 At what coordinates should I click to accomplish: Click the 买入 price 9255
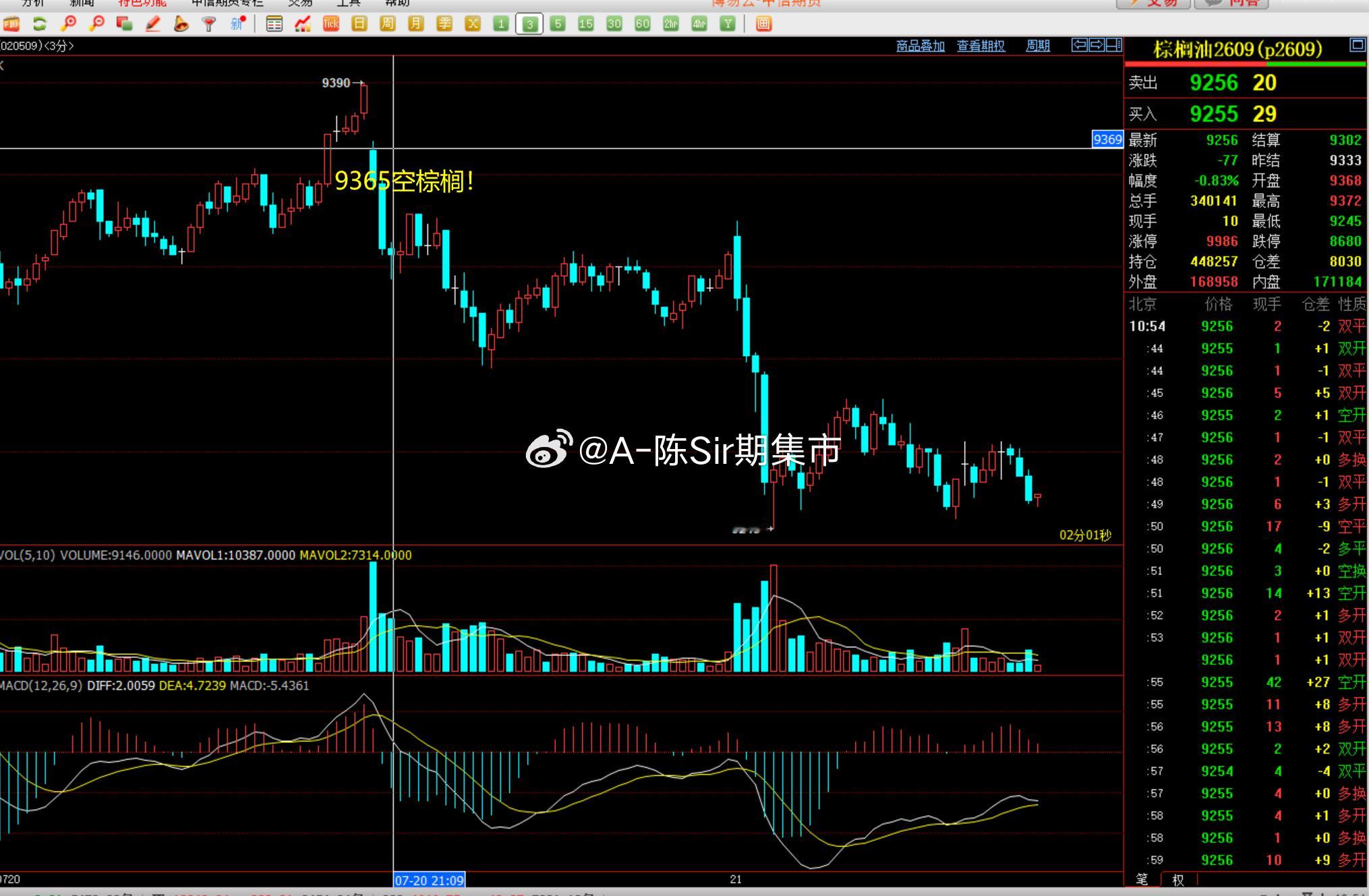tap(1214, 114)
